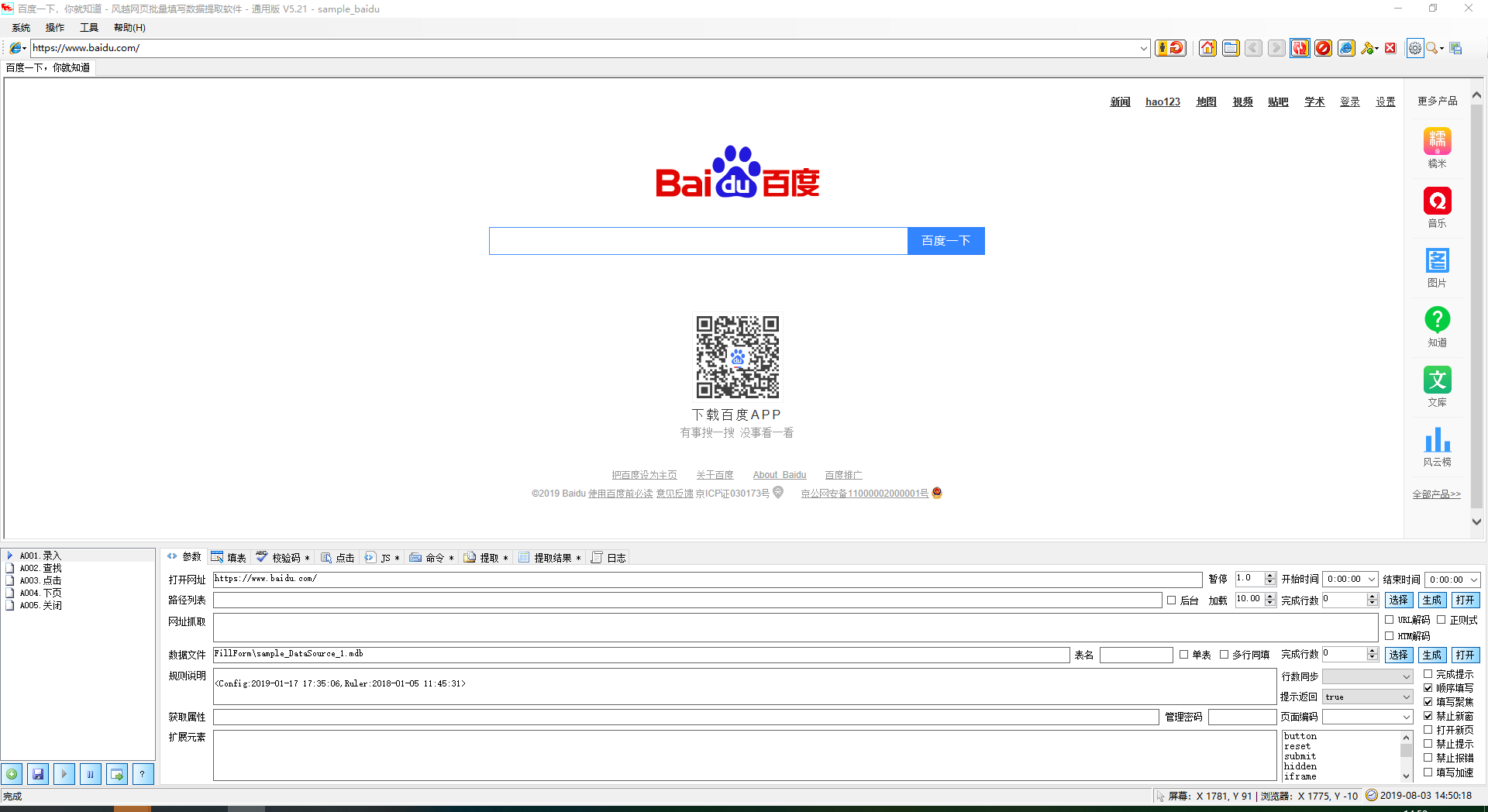Open the 系统 menu
The width and height of the screenshot is (1488, 812).
(x=21, y=28)
